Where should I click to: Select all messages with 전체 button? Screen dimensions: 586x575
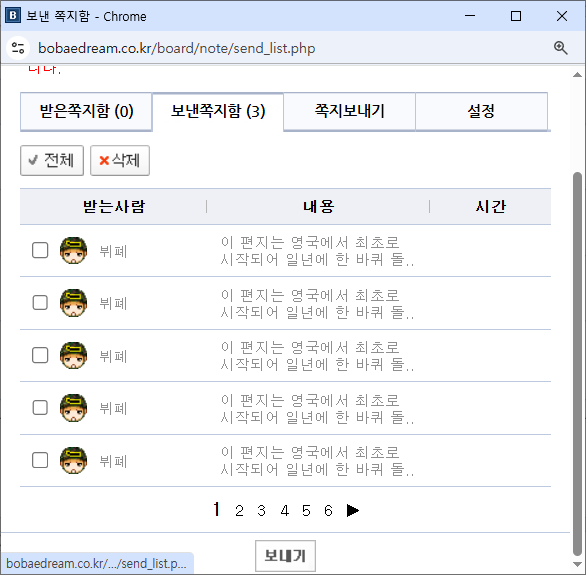click(x=52, y=160)
